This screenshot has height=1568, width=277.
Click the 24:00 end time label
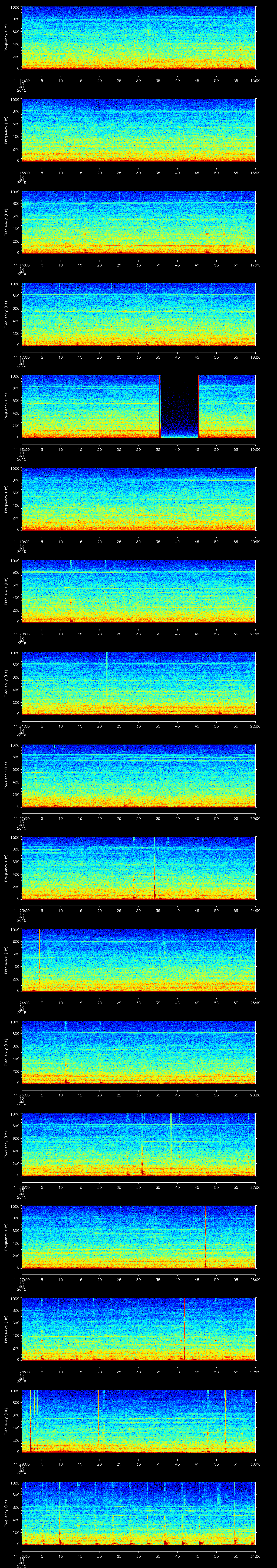pos(256,910)
